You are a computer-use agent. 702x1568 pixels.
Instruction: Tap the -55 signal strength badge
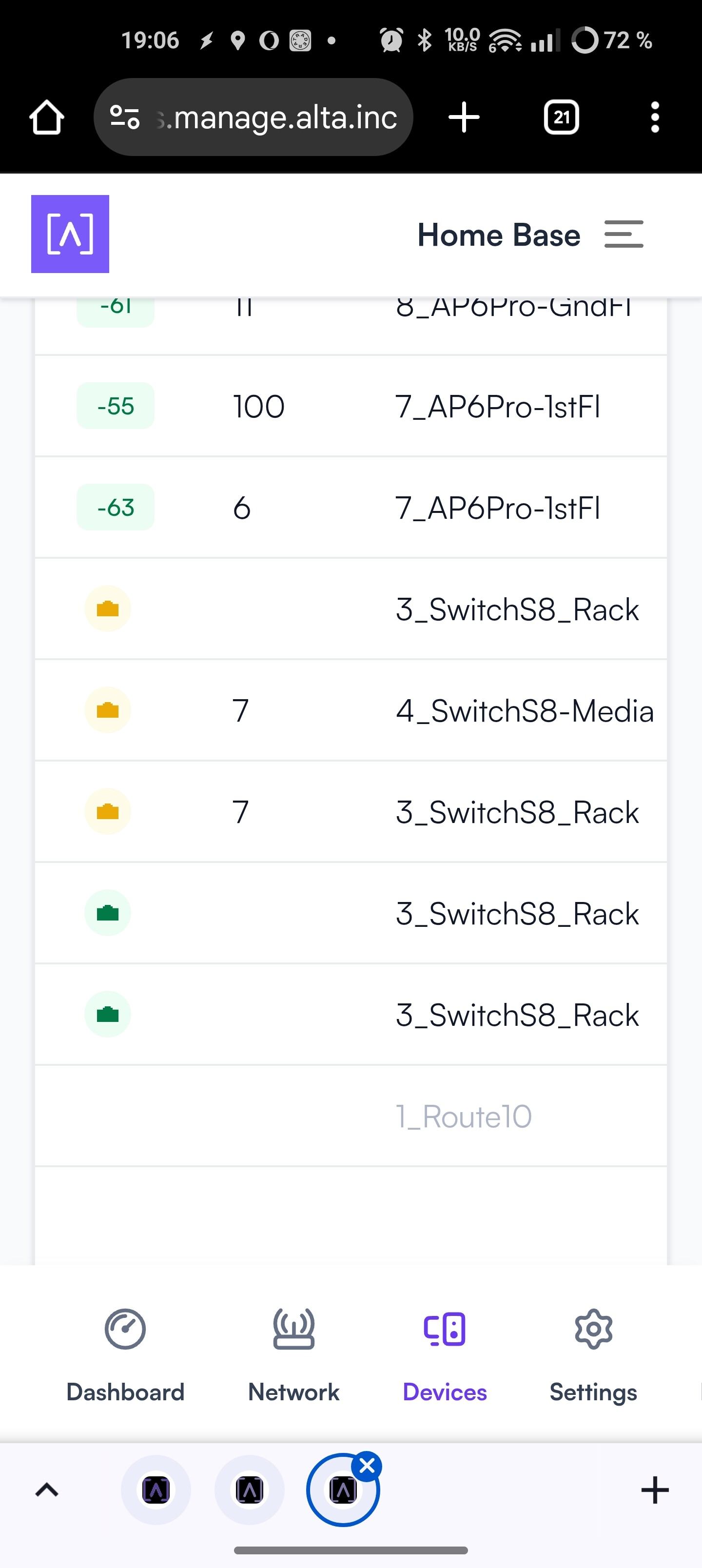[116, 406]
